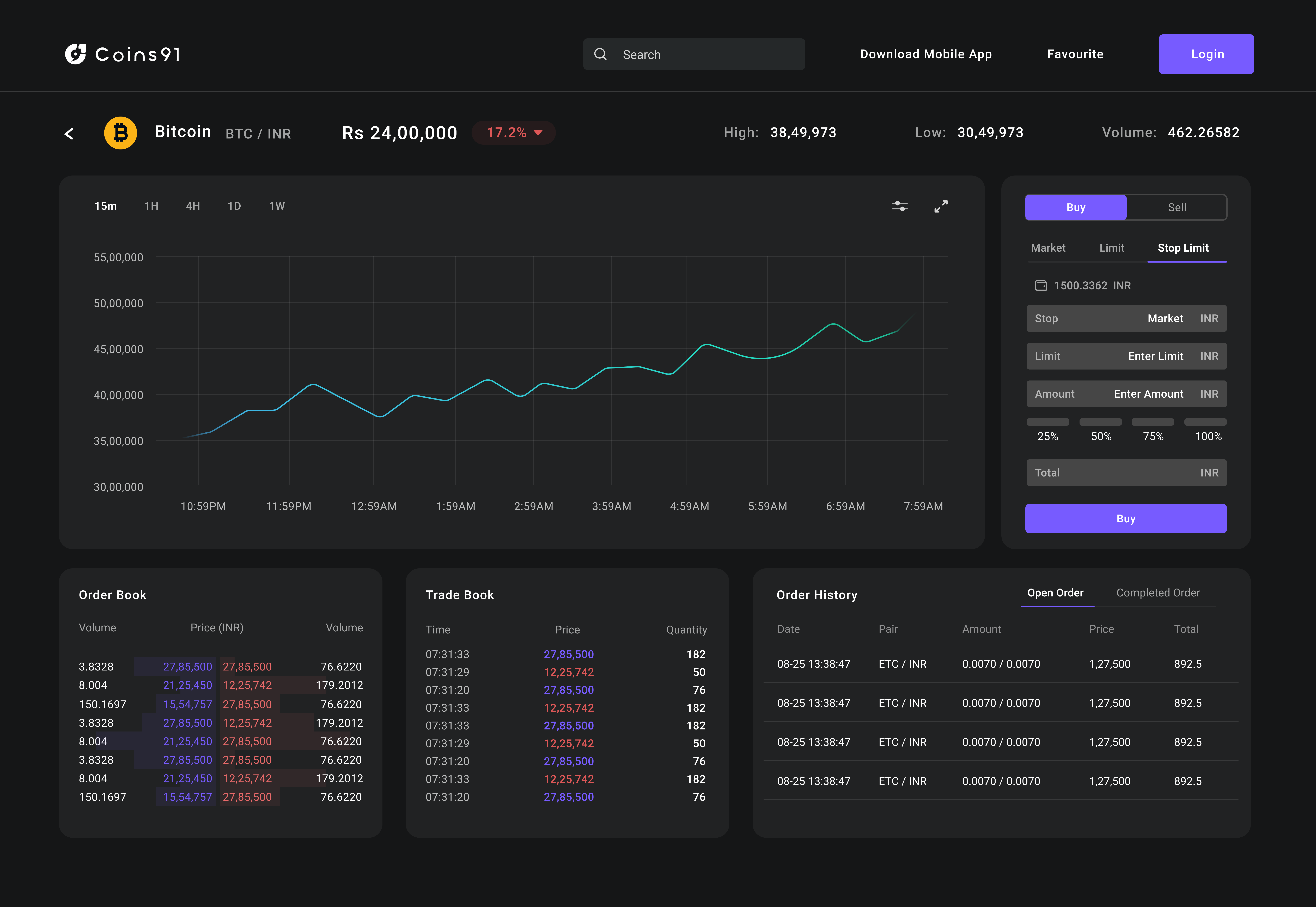Click the Rs 24,00,000 price
This screenshot has width=1316, height=907.
click(399, 133)
